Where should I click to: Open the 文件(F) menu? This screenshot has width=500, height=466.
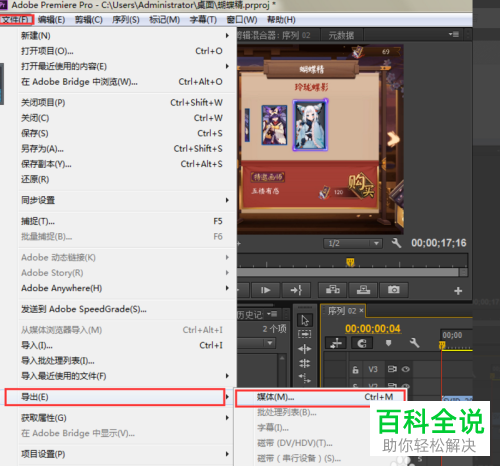16,20
